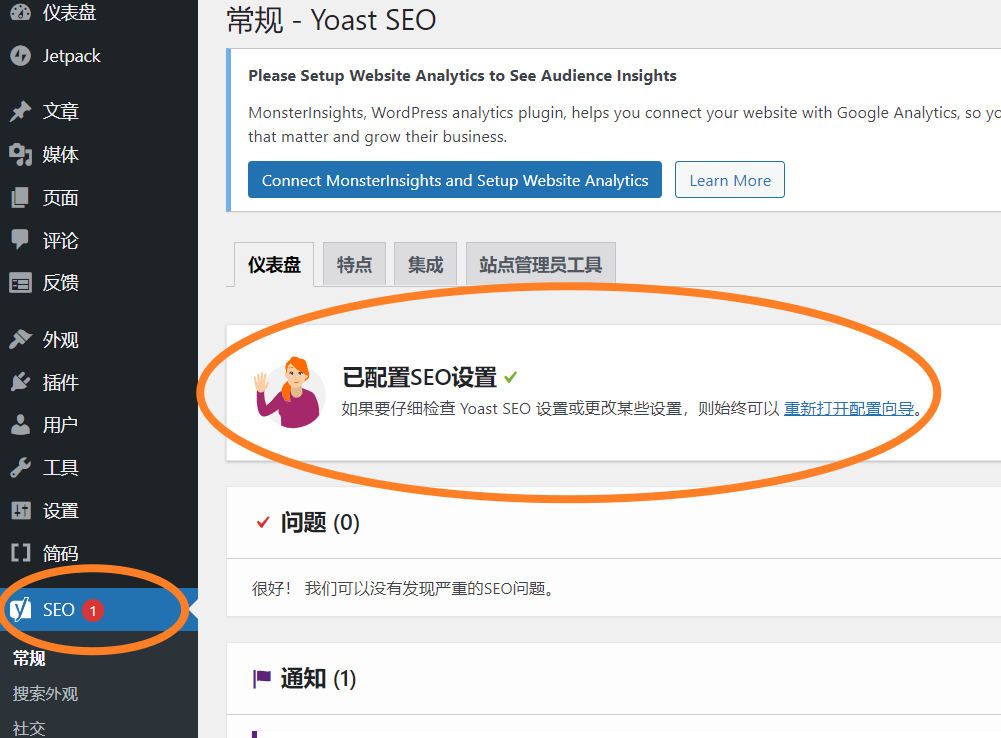1001x738 pixels.
Task: Click the plugin icon beside 插件
Action: 20,382
